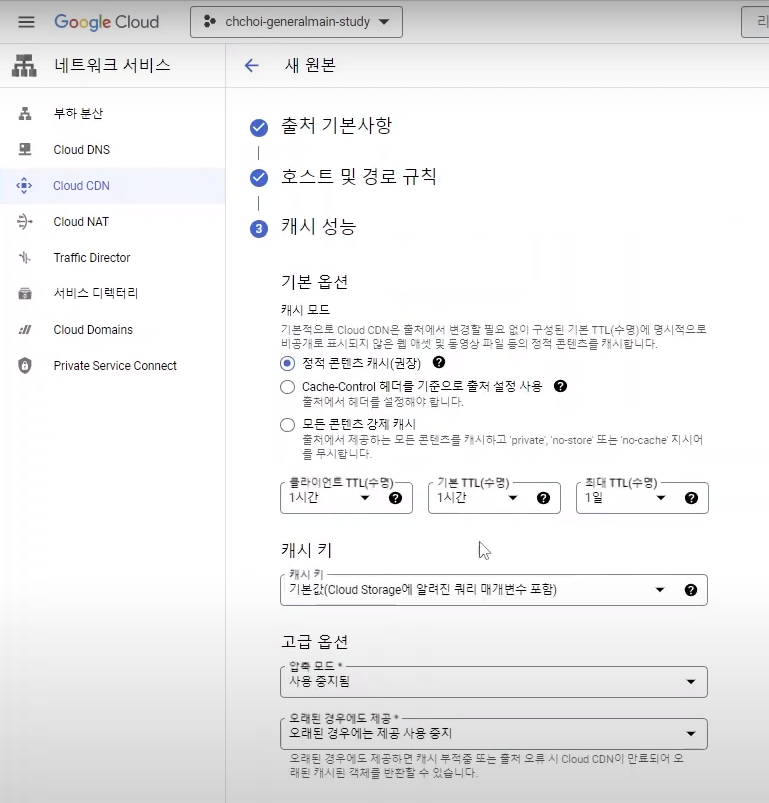The height and width of the screenshot is (803, 769).
Task: Select Cache-Control 헤더 출처 설정 radio button
Action: pyautogui.click(x=287, y=387)
